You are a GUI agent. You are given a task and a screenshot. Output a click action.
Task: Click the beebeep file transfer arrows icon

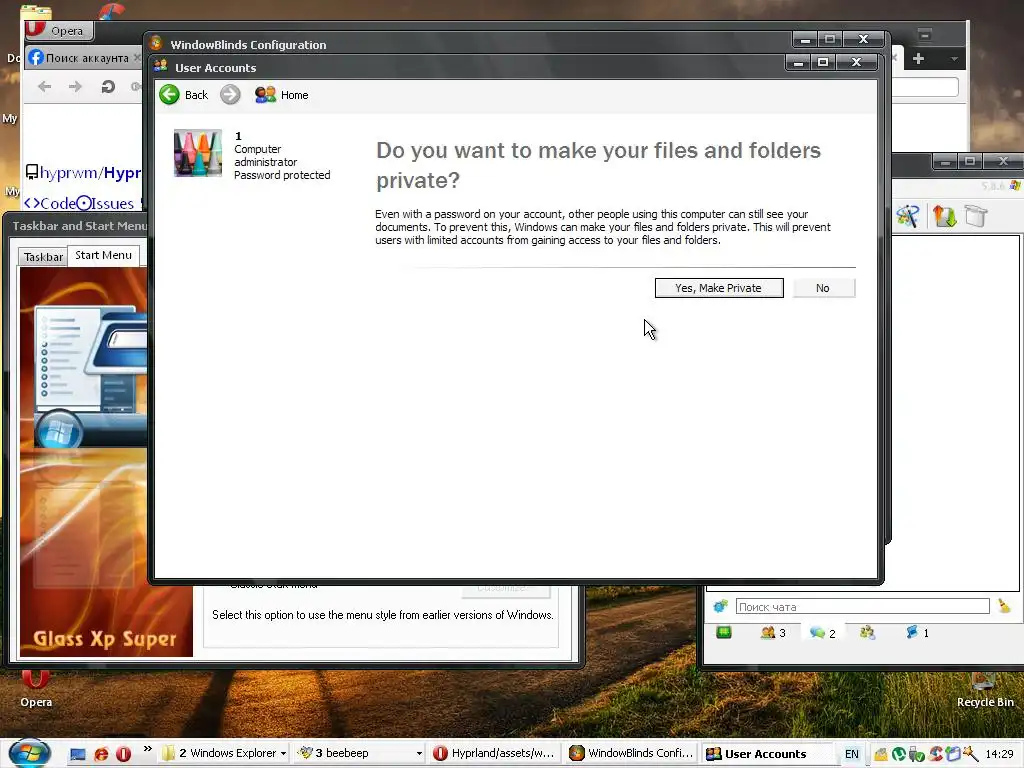(944, 216)
